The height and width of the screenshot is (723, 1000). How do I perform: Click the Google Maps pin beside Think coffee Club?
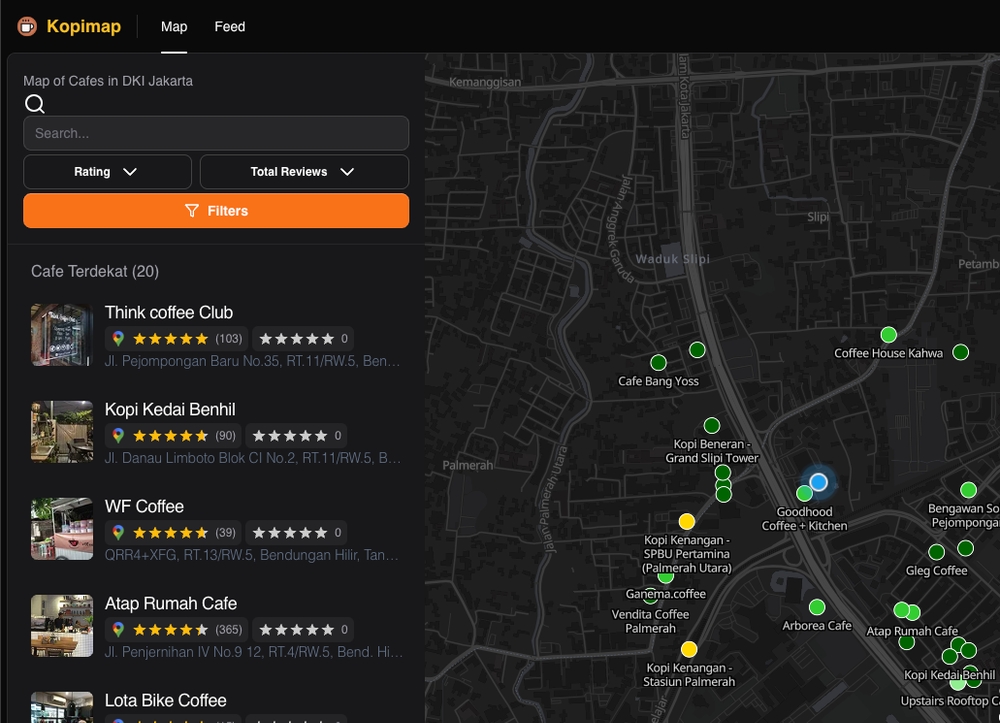pos(120,338)
